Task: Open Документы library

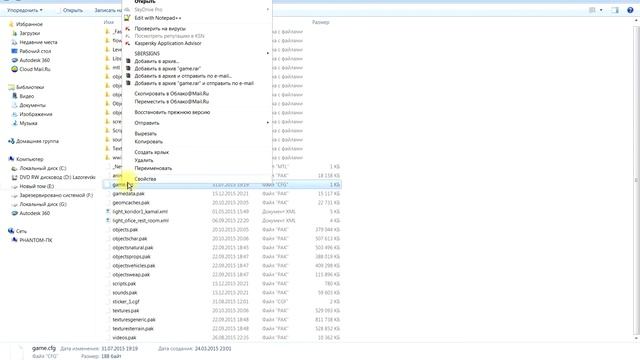Action: 32,105
